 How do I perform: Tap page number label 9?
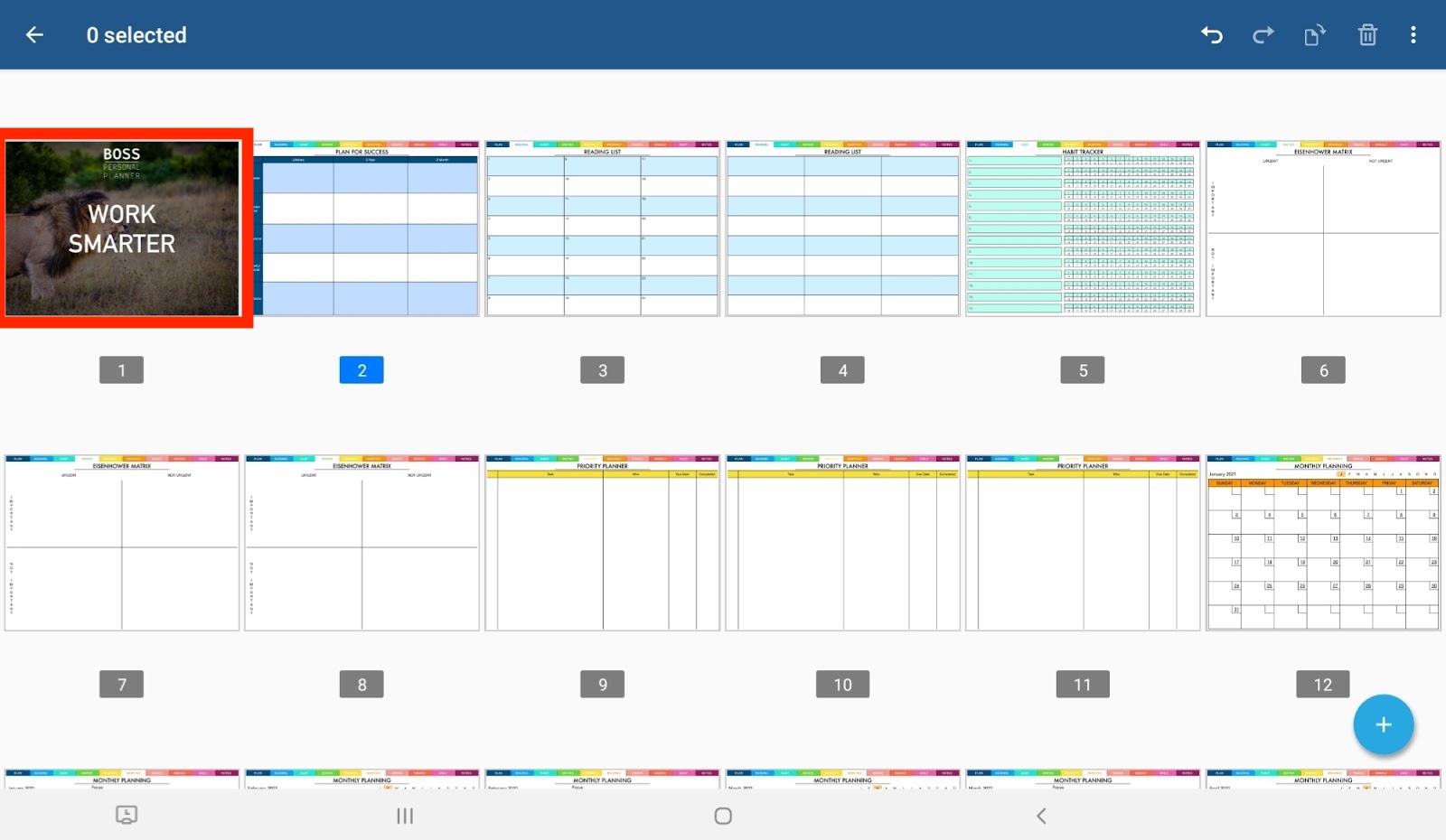tap(603, 685)
